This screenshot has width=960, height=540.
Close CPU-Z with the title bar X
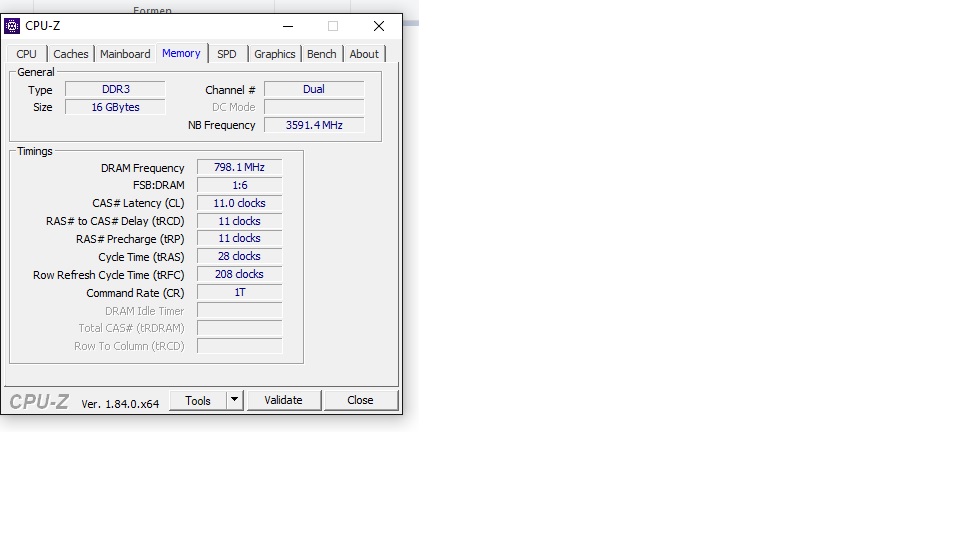379,26
